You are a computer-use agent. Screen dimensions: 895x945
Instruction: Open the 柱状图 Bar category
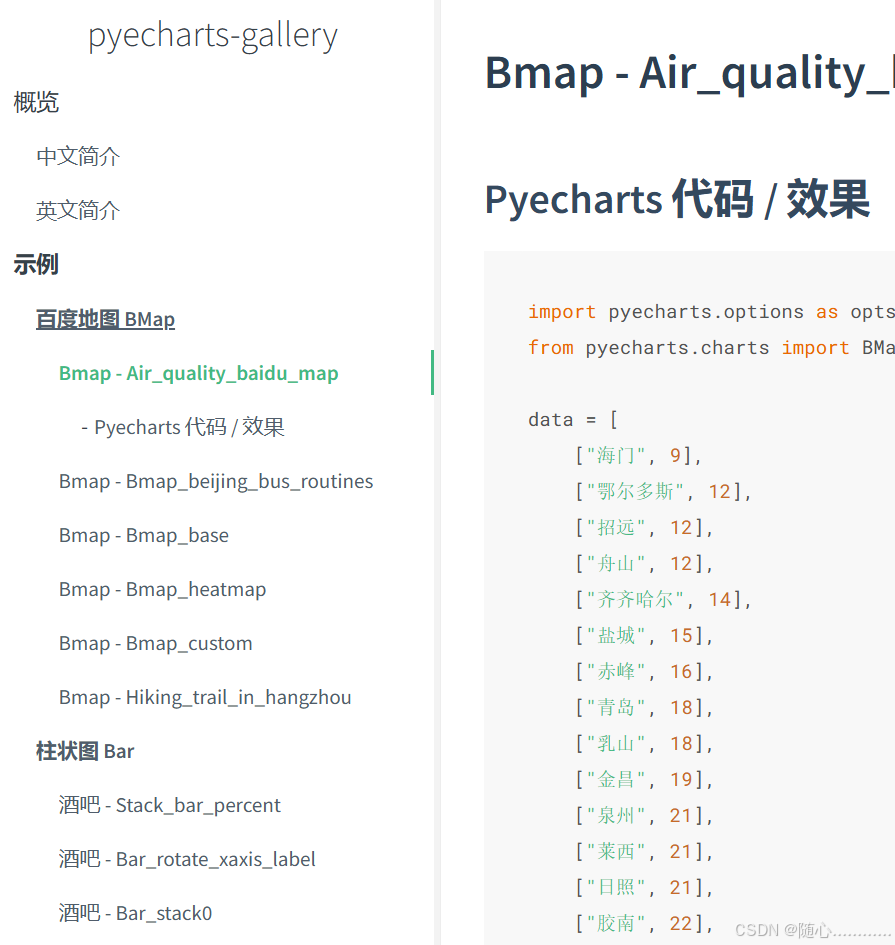[85, 752]
